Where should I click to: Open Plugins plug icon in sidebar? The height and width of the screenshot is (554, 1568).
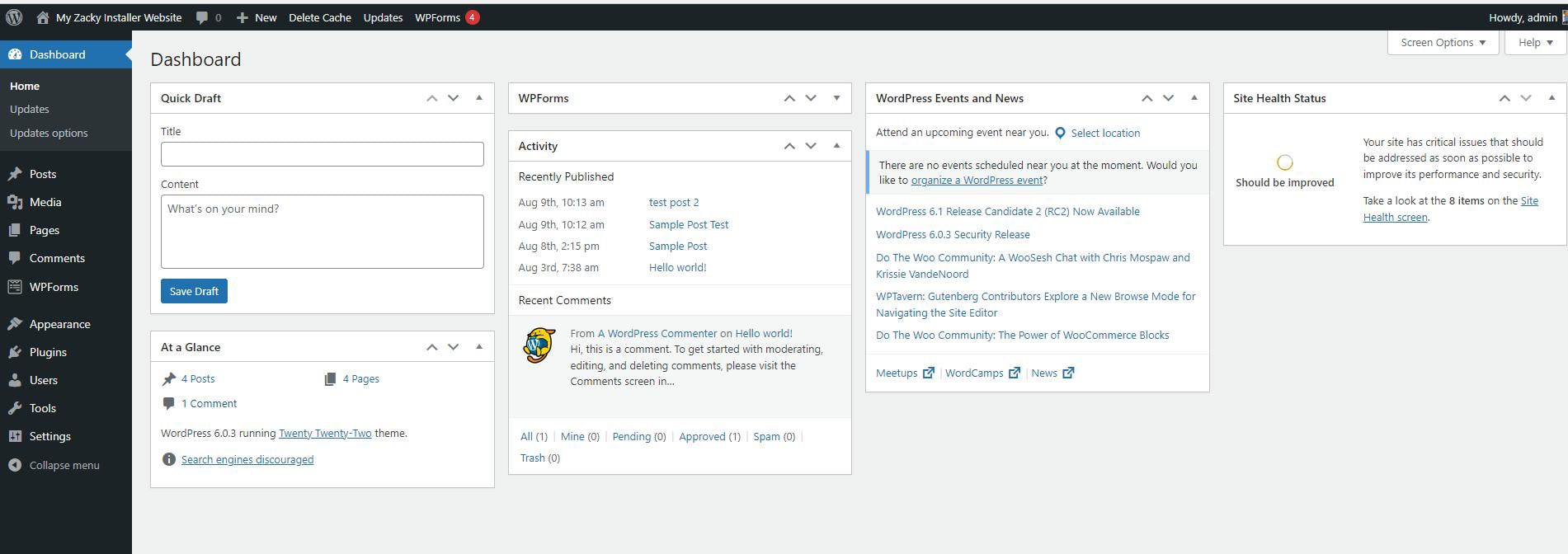point(14,352)
